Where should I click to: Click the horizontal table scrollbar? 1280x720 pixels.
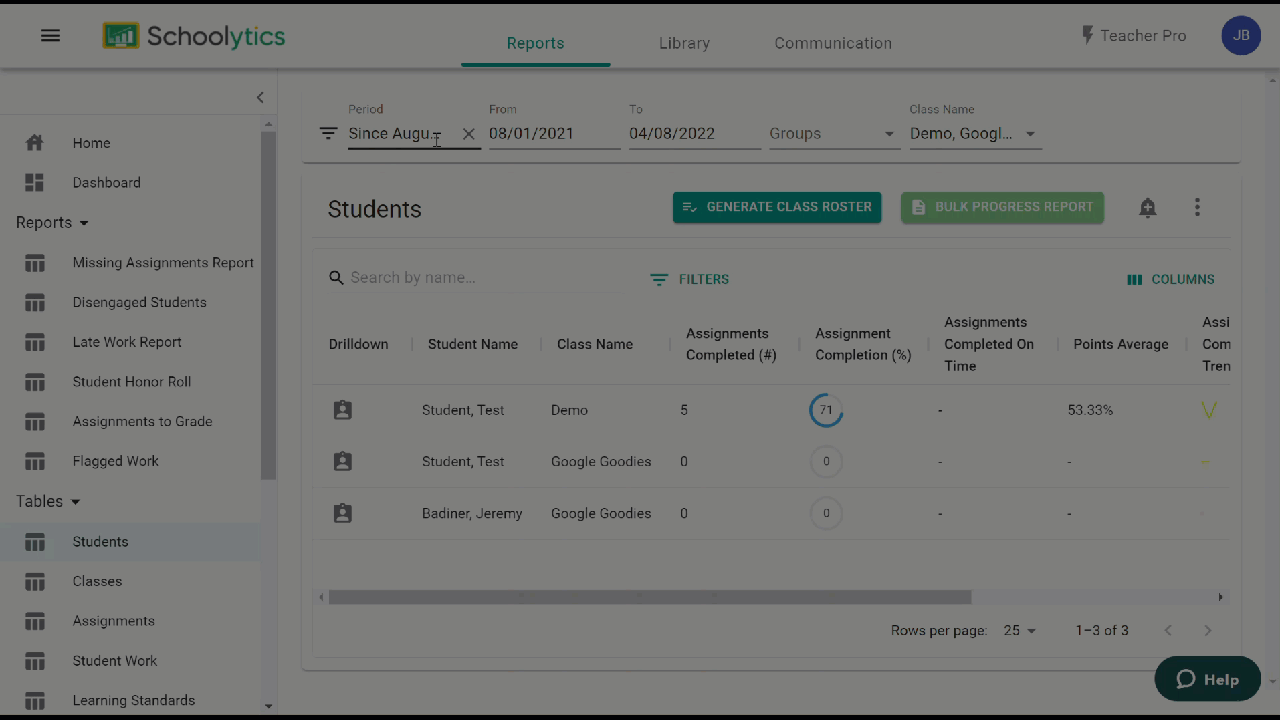pos(650,597)
